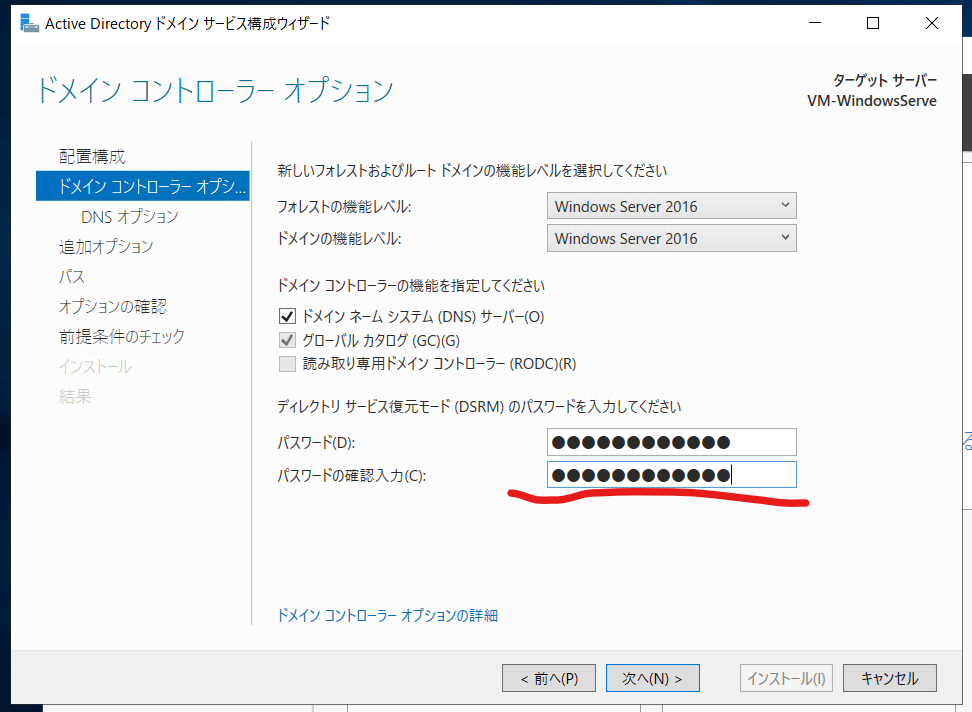Open the forest functional level dropdown
972x712 pixels.
[671, 206]
